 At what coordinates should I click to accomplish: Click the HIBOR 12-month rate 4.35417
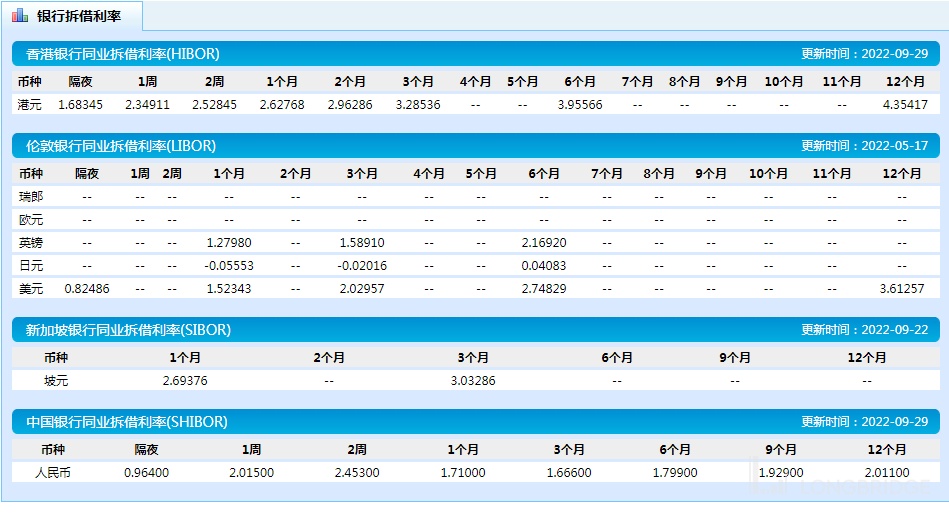pos(905,104)
